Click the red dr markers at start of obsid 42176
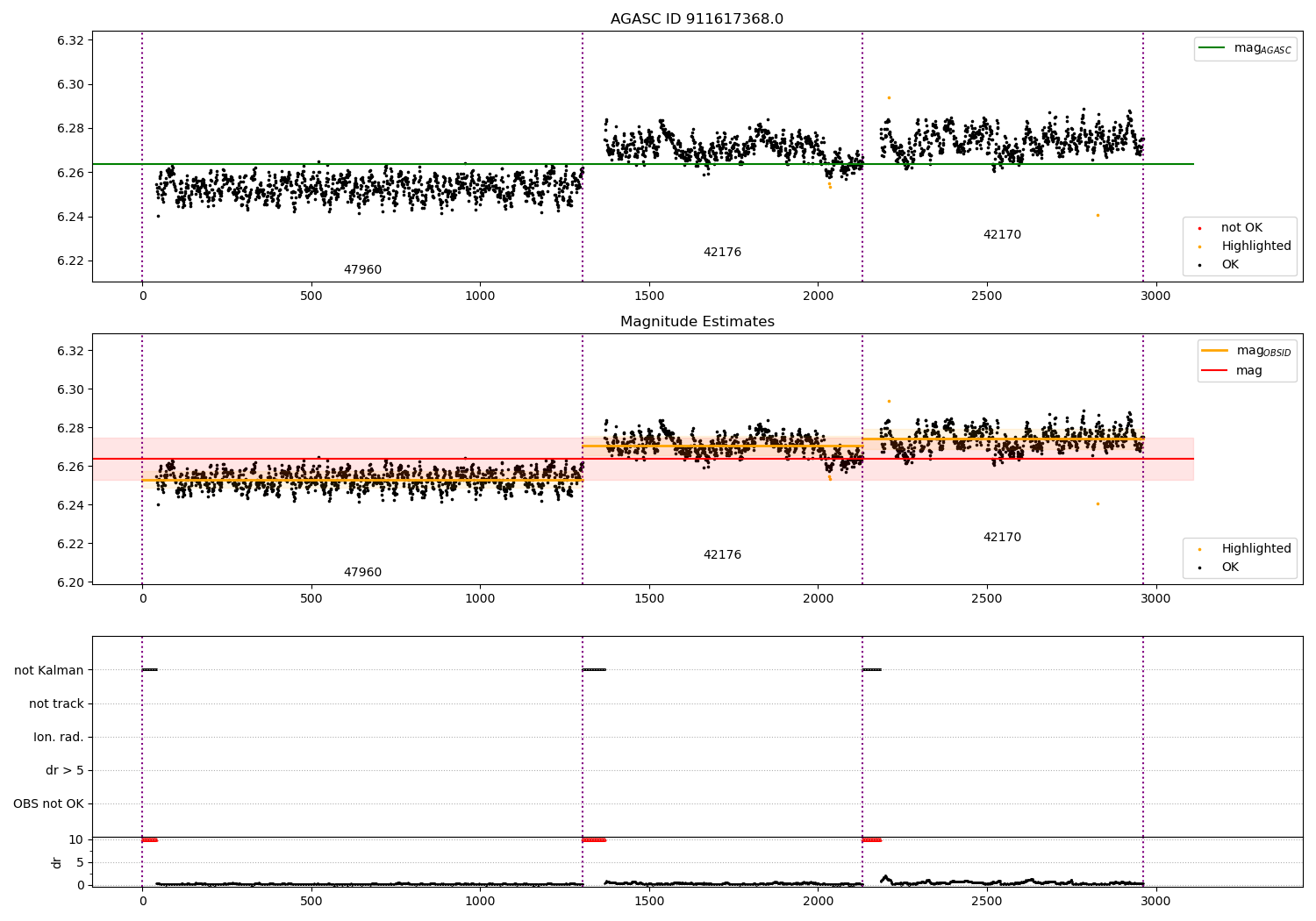The image size is (1316, 921). pyautogui.click(x=594, y=840)
